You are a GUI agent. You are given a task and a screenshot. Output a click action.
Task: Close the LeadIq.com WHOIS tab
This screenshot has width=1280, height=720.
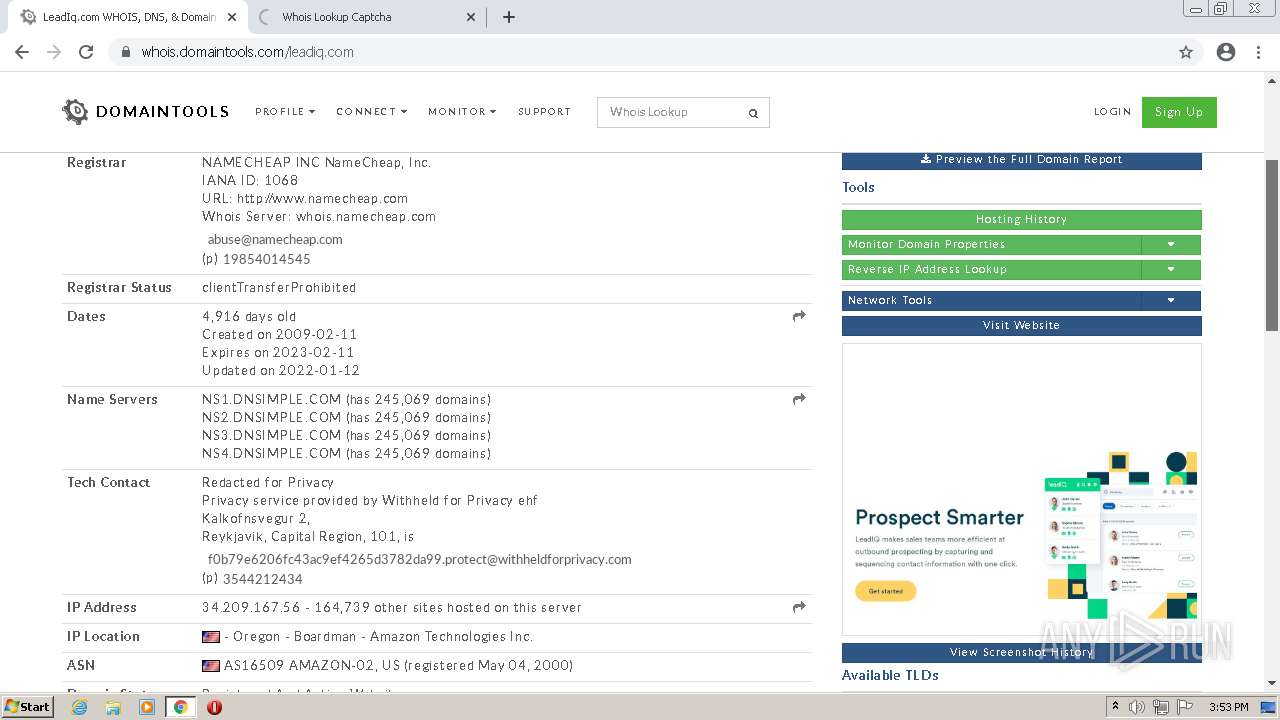232,17
